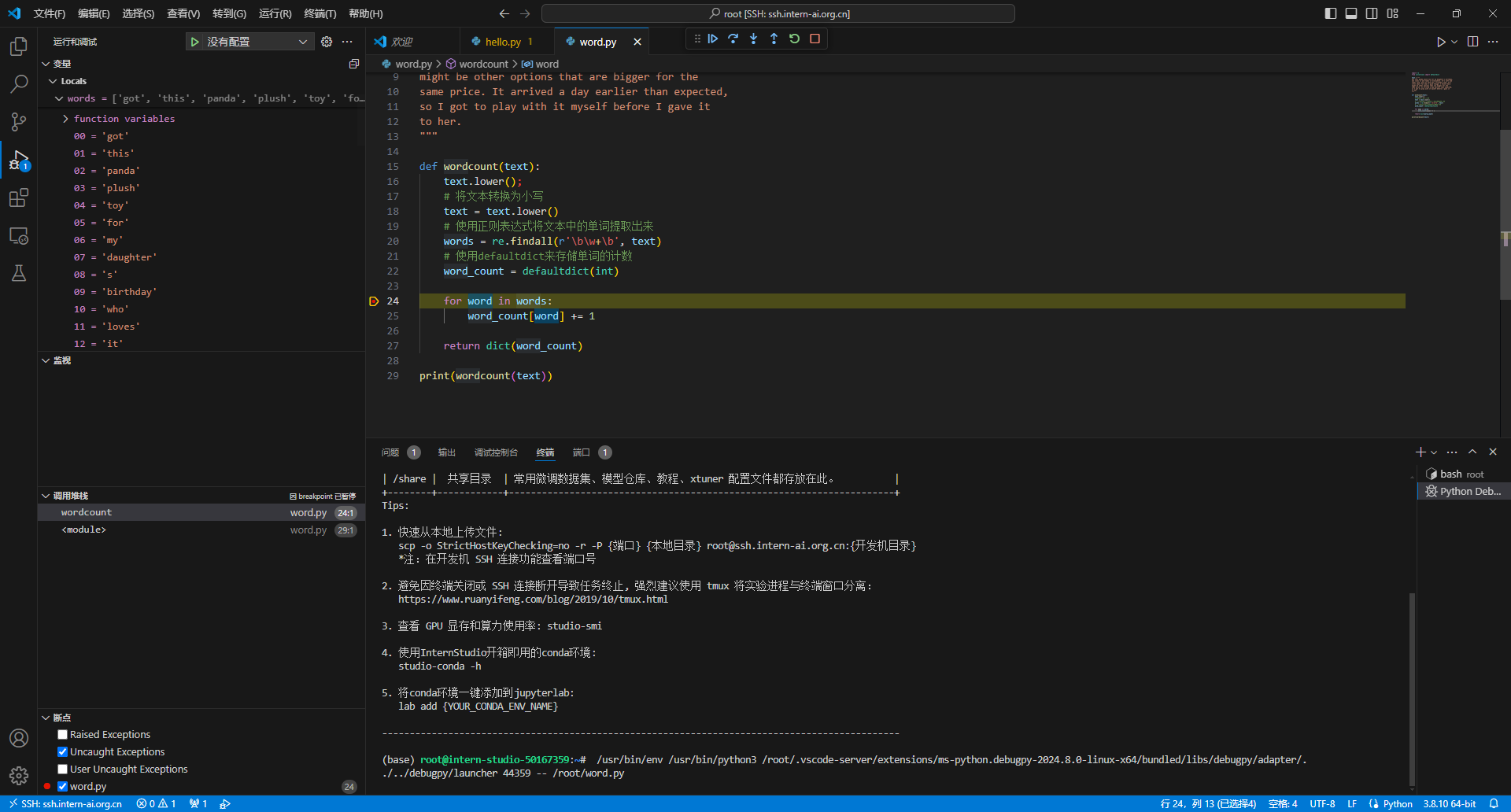Toggle the secondary sidebar layout icon
1511x812 pixels.
(x=1372, y=13)
